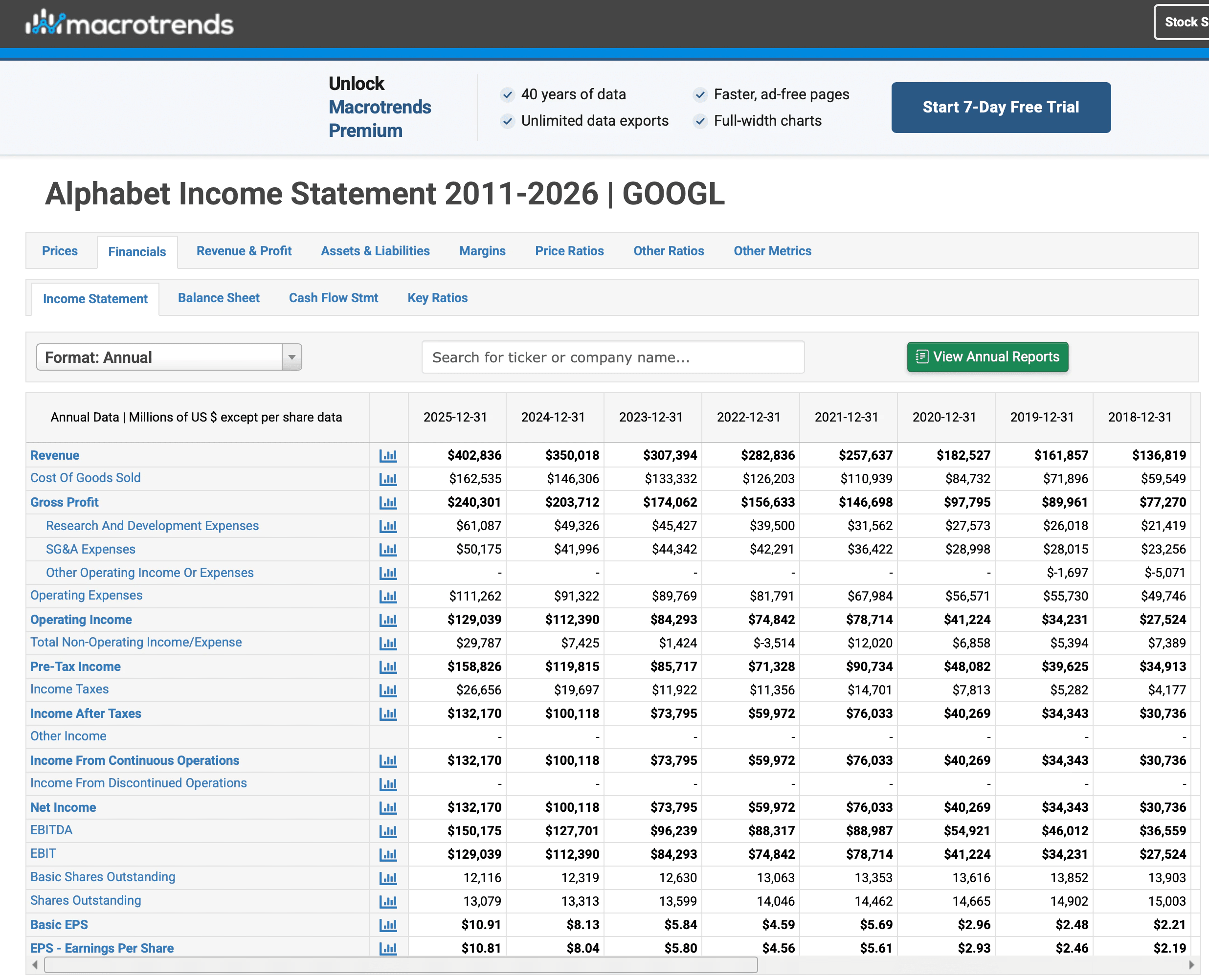Focus the ticker or company search field
Image resolution: width=1209 pixels, height=980 pixels.
click(x=612, y=357)
